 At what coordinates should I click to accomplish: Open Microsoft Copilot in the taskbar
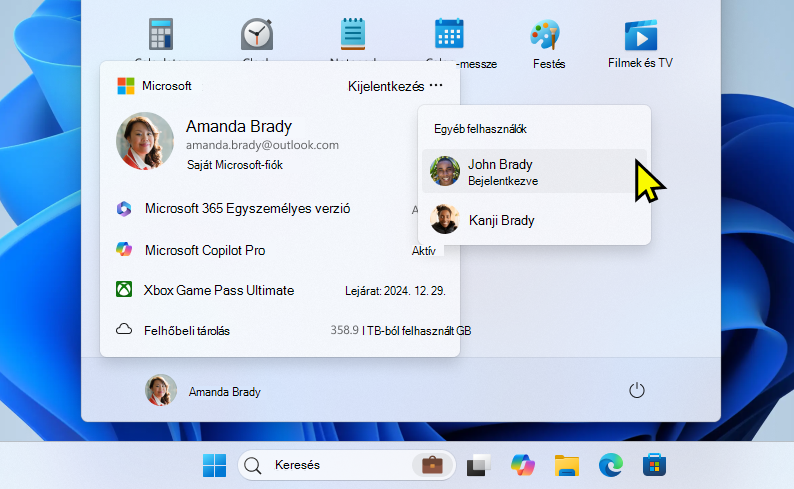pyautogui.click(x=523, y=465)
